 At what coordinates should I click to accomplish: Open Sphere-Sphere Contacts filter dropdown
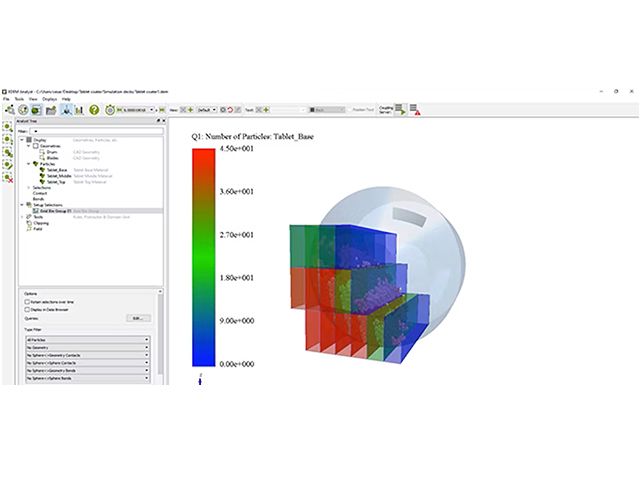(x=88, y=363)
